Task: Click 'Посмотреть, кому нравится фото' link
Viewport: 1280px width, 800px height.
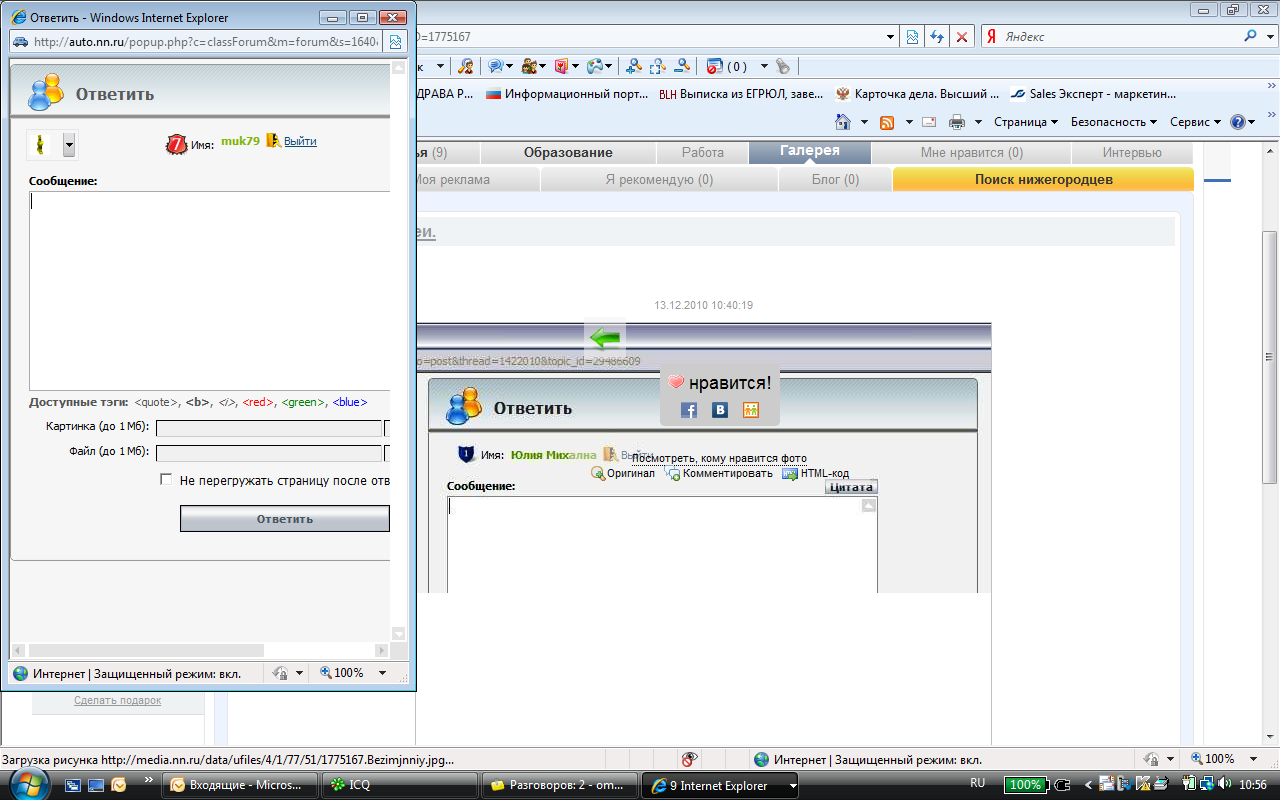Action: pyautogui.click(x=719, y=458)
